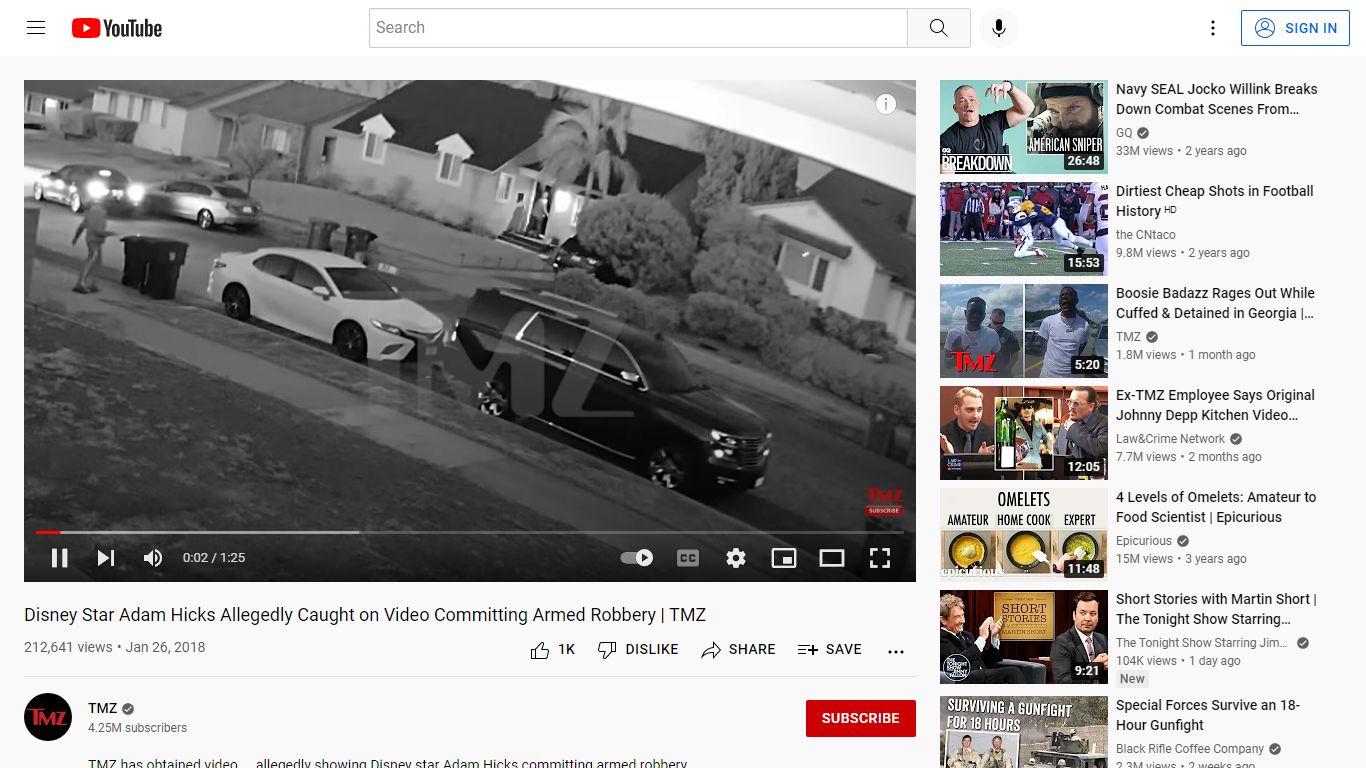Click the 212,641 views count
This screenshot has height=768, width=1366.
[68, 647]
